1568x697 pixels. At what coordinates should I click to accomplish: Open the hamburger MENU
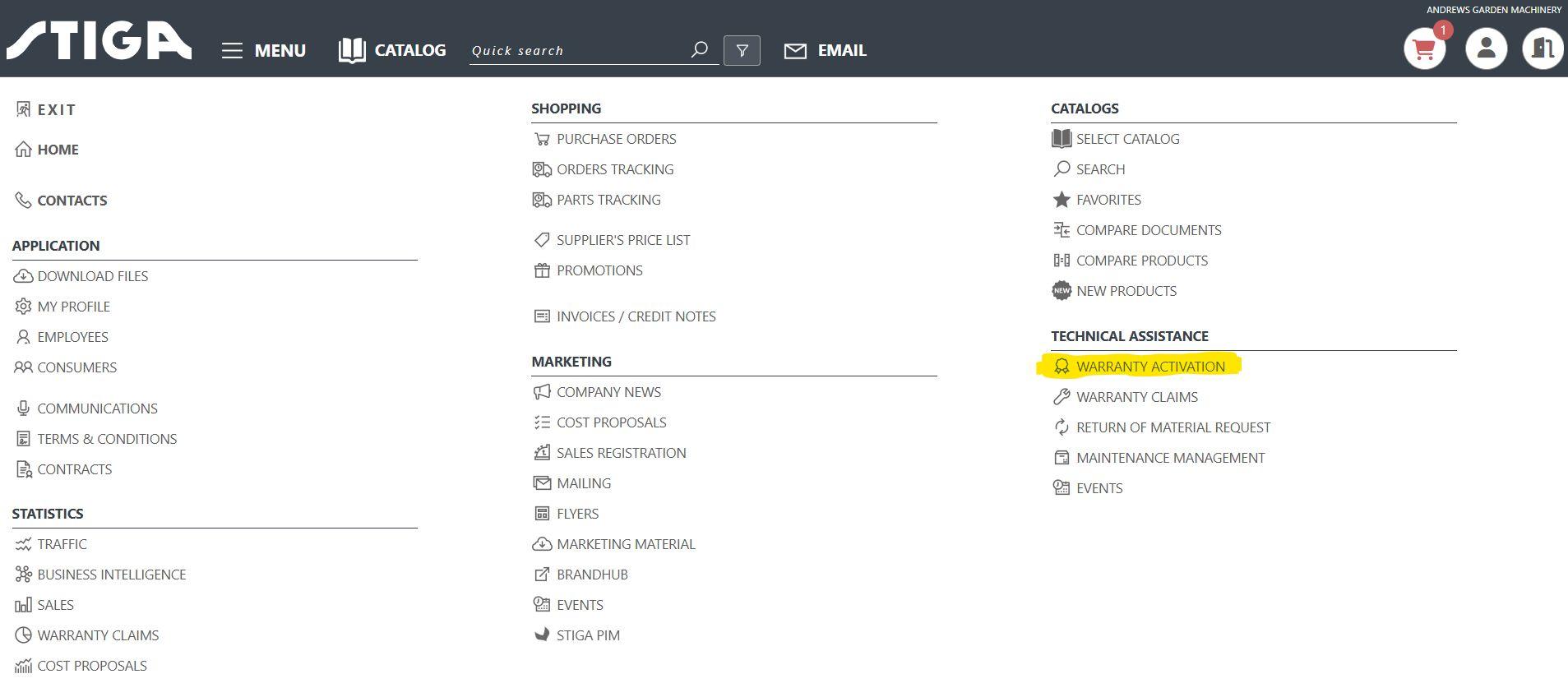click(264, 51)
